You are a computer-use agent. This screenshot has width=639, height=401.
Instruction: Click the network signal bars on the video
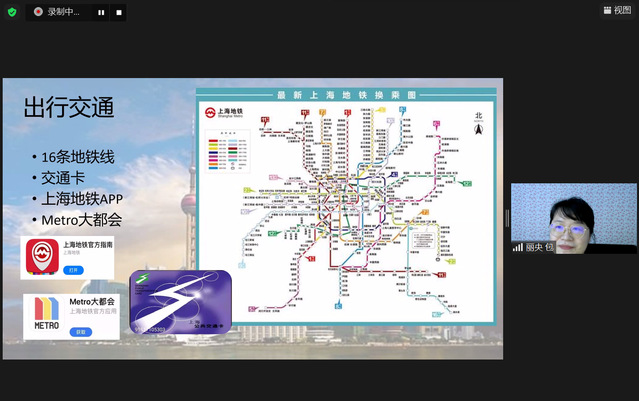point(518,247)
